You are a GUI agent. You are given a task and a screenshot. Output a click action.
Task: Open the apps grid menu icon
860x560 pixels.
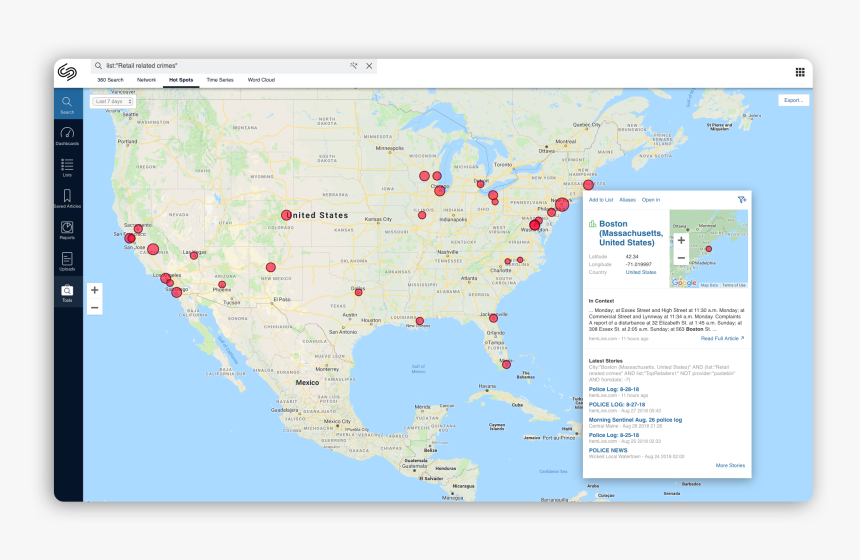pos(800,72)
